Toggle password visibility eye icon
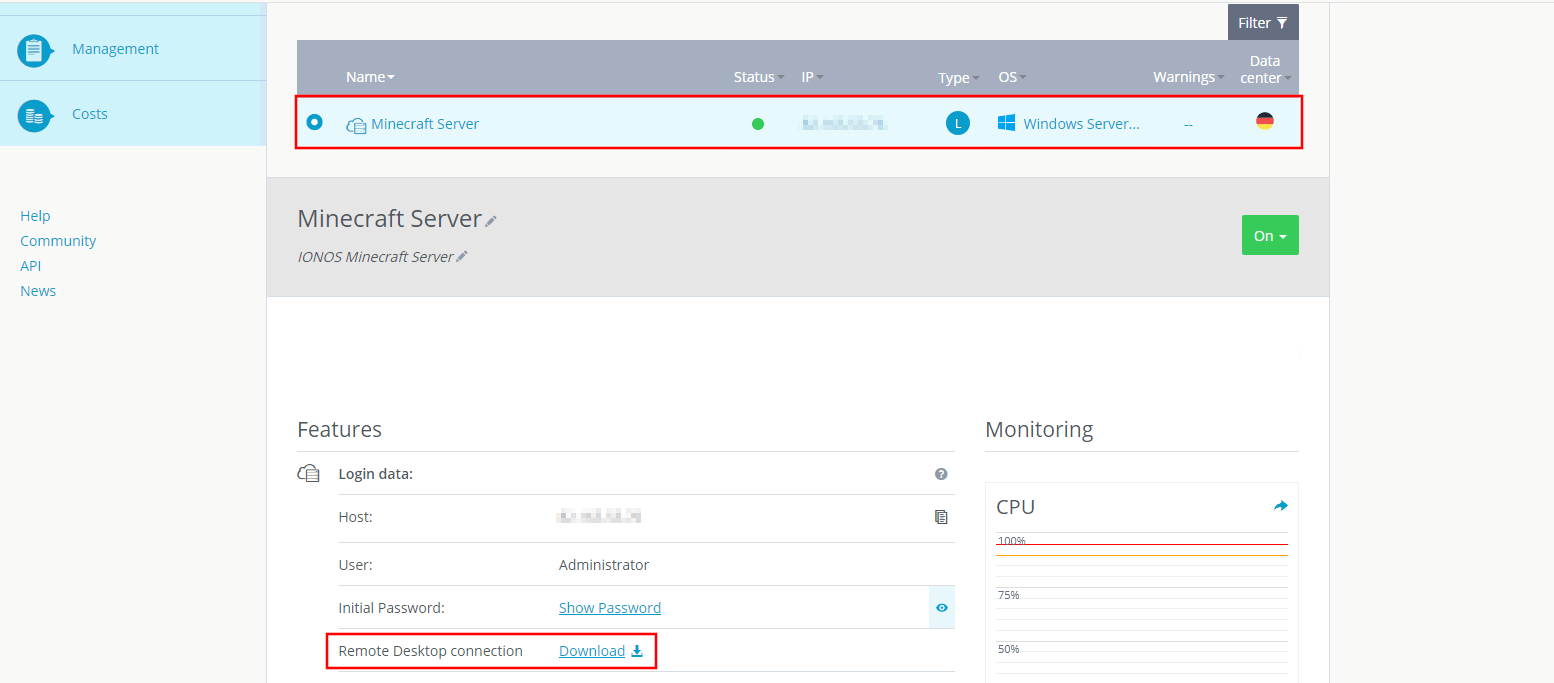 tap(941, 607)
